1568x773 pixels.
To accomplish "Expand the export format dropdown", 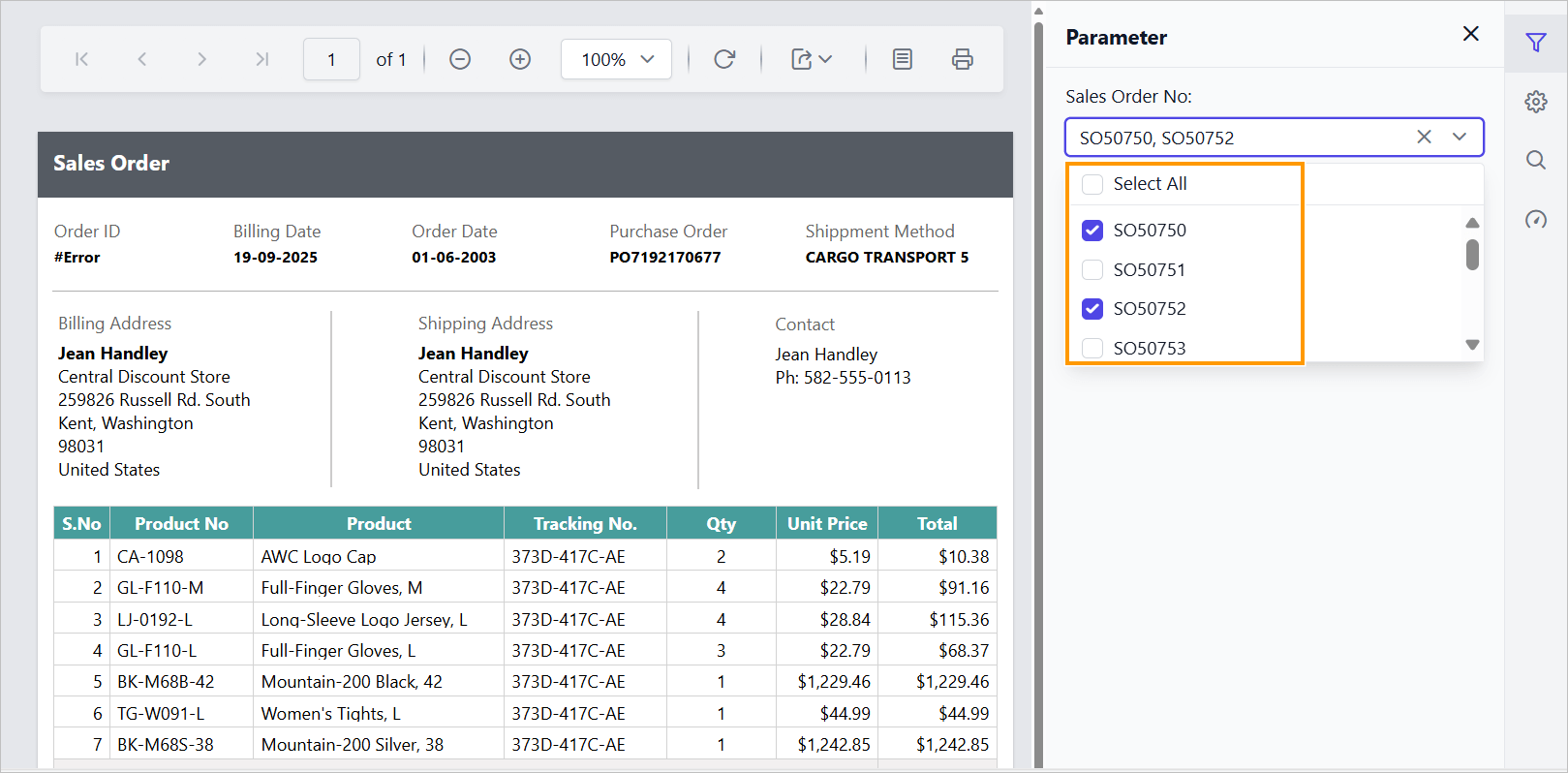I will point(812,59).
